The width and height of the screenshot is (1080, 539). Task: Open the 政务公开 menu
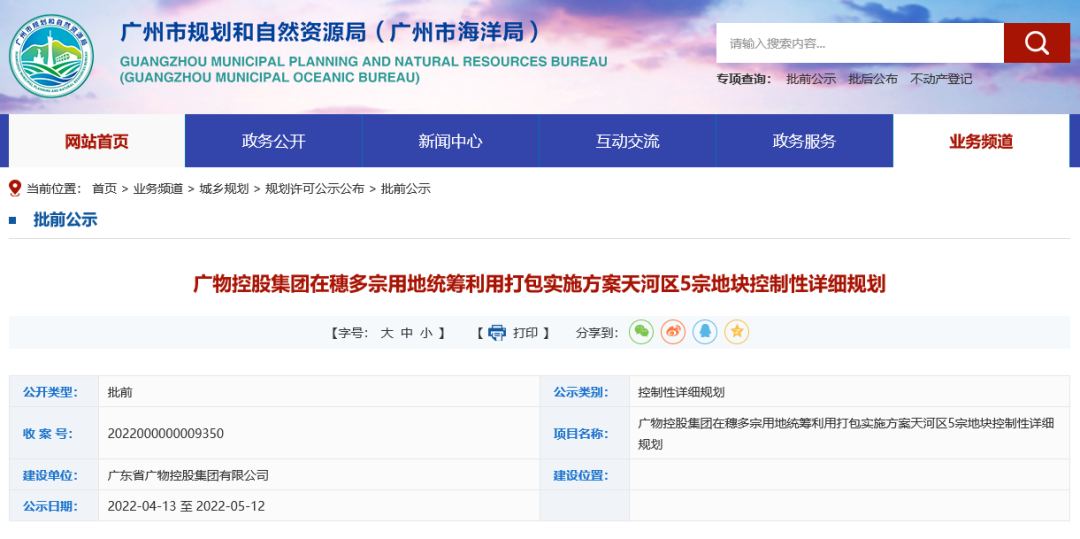[273, 141]
